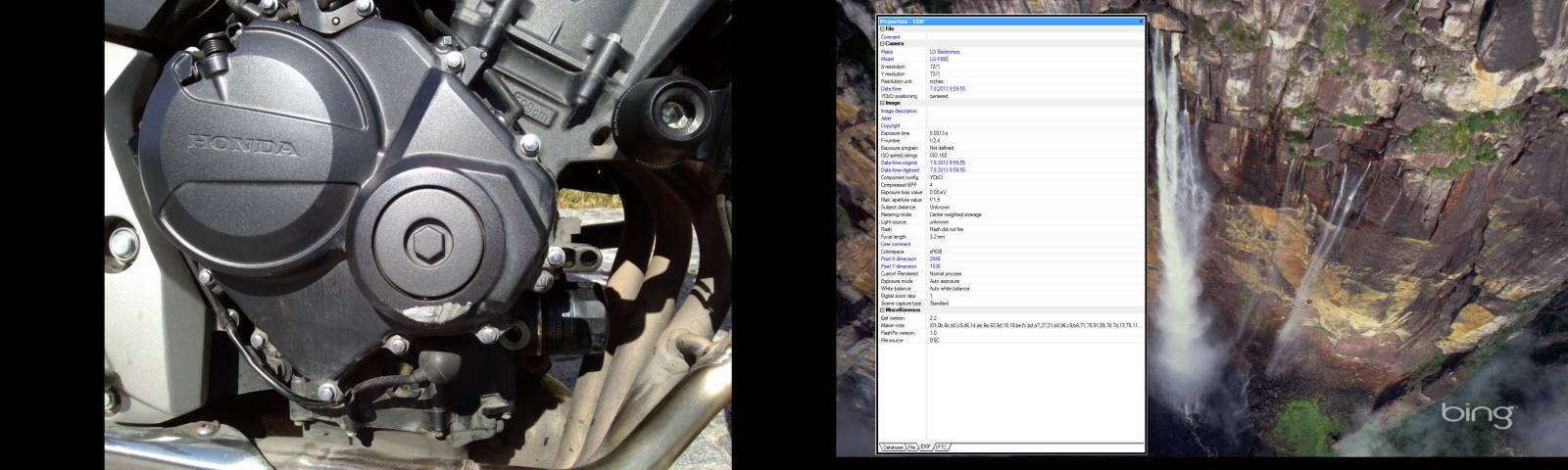This screenshot has width=1568, height=470.
Task: Select the ISO speed ratings row
Action: click(x=1010, y=155)
